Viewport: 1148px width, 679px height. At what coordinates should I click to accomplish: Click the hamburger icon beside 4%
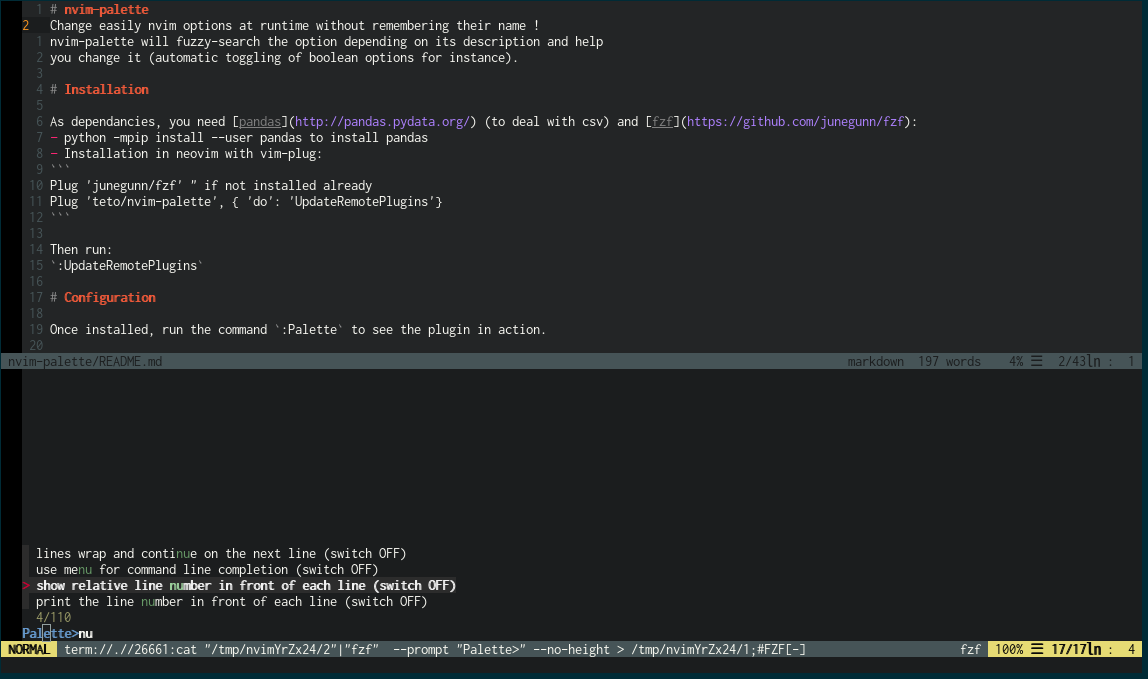pyautogui.click(x=1037, y=361)
